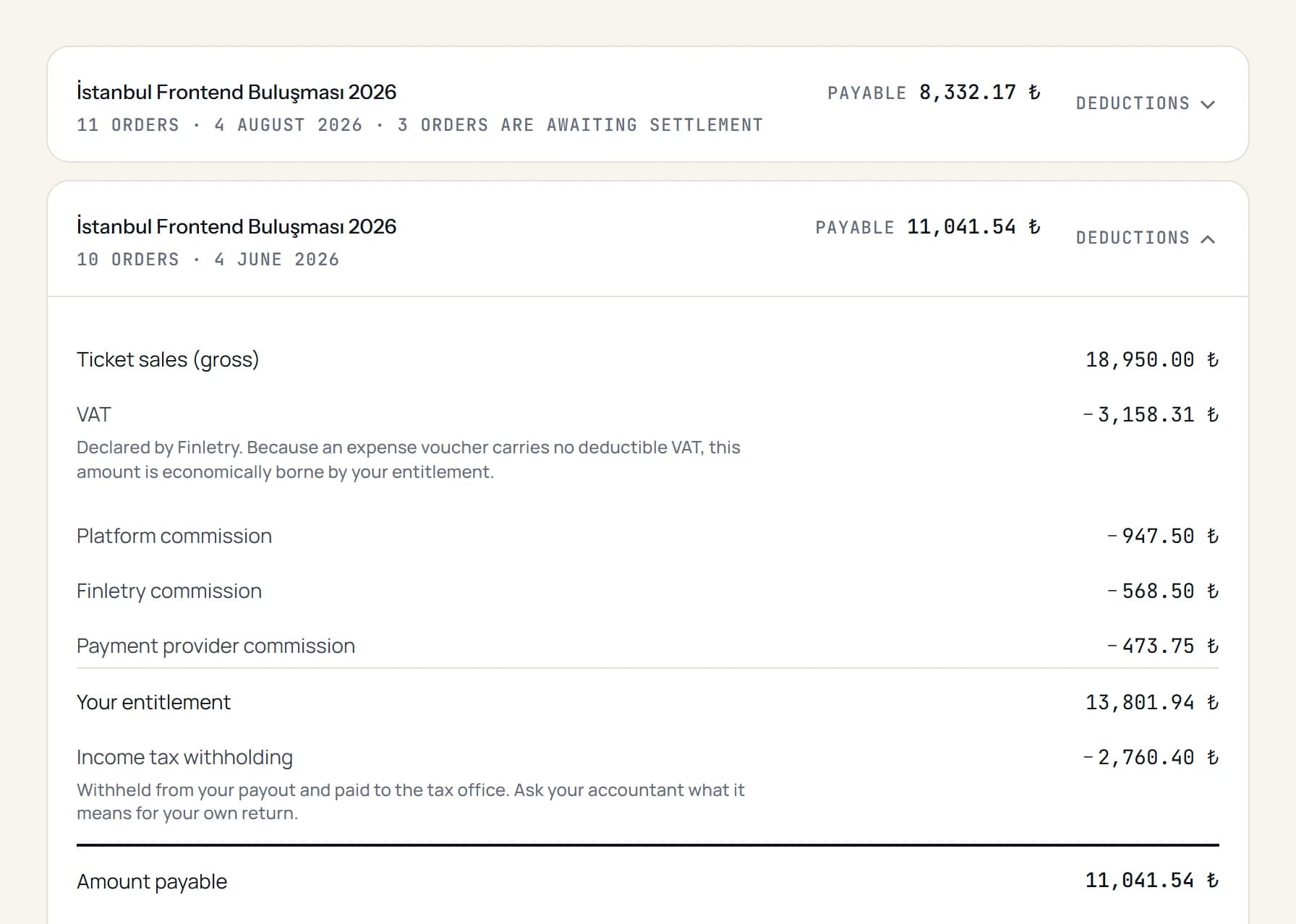The image size is (1296, 924).
Task: Click the Payment provider commission label
Action: point(216,646)
